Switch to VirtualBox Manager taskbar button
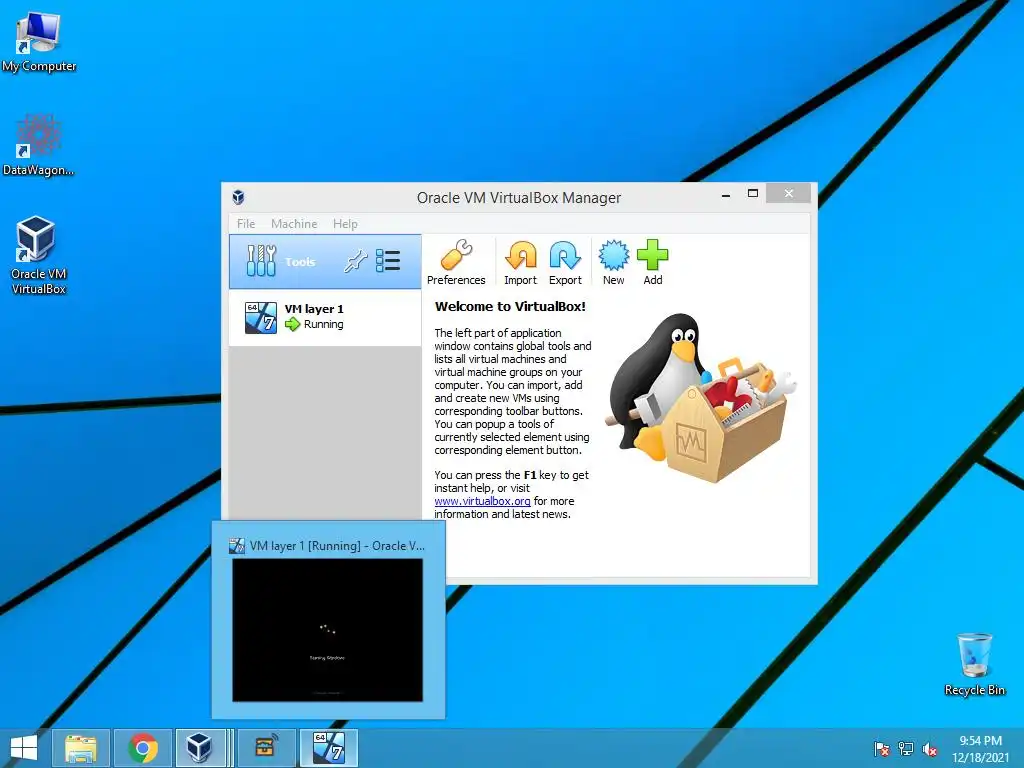The image size is (1024, 768). click(x=199, y=748)
